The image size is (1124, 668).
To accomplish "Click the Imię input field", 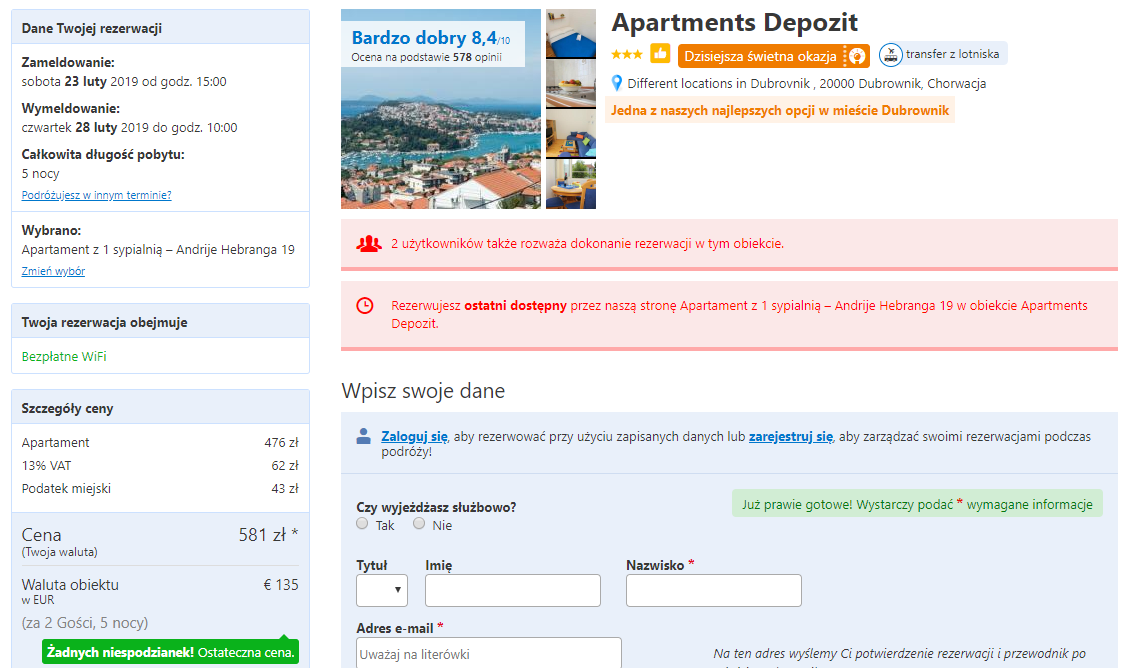I will (513, 591).
